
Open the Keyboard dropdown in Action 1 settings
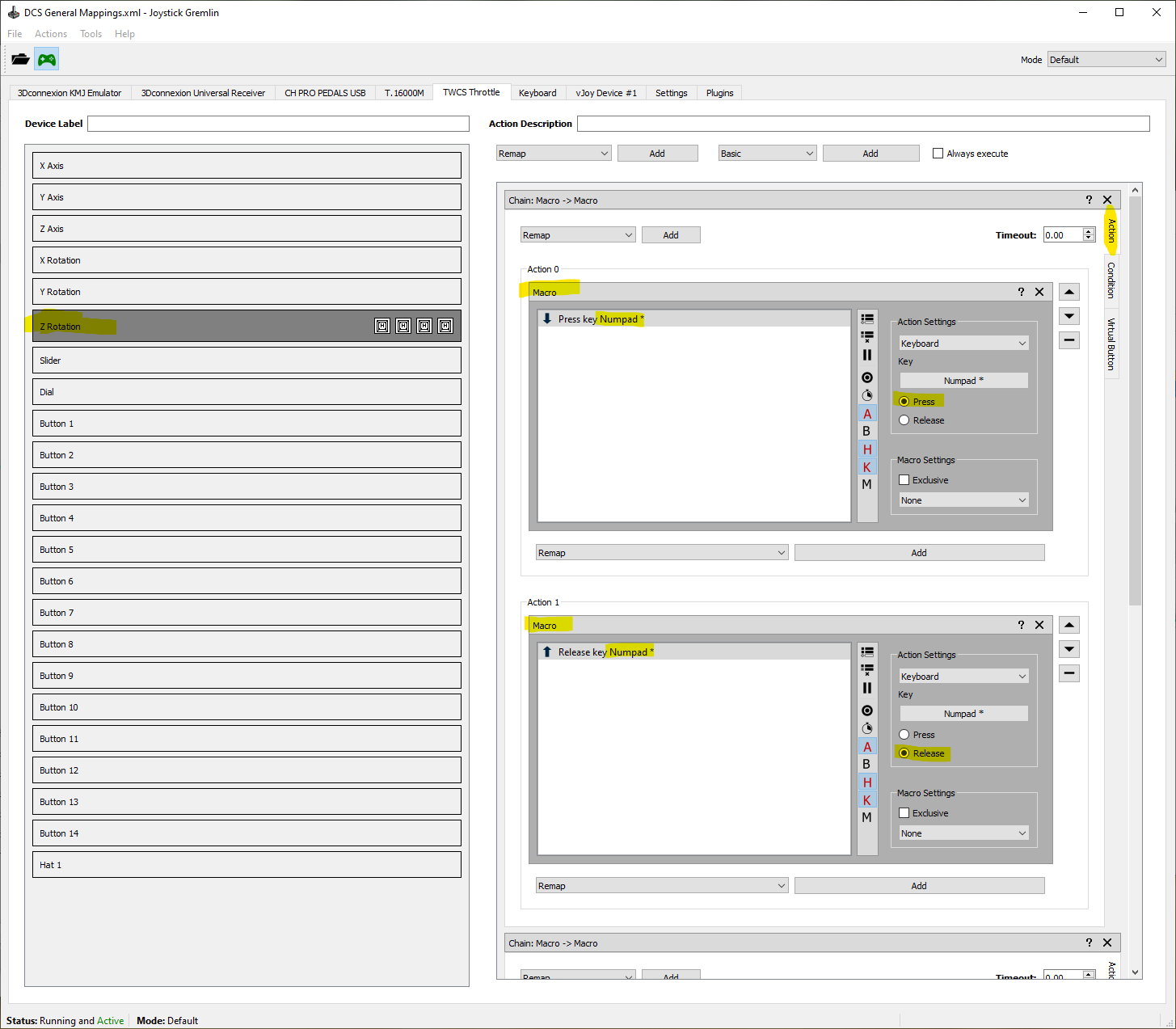964,677
